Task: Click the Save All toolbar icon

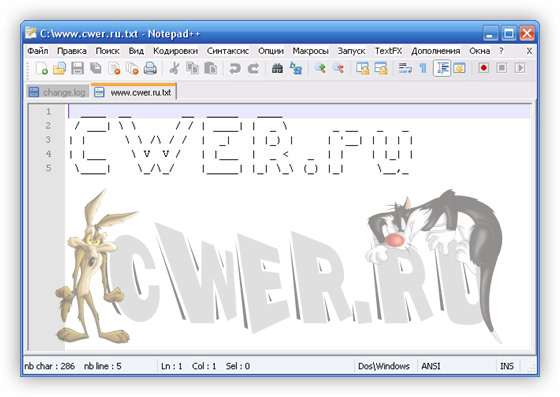Action: tap(96, 68)
